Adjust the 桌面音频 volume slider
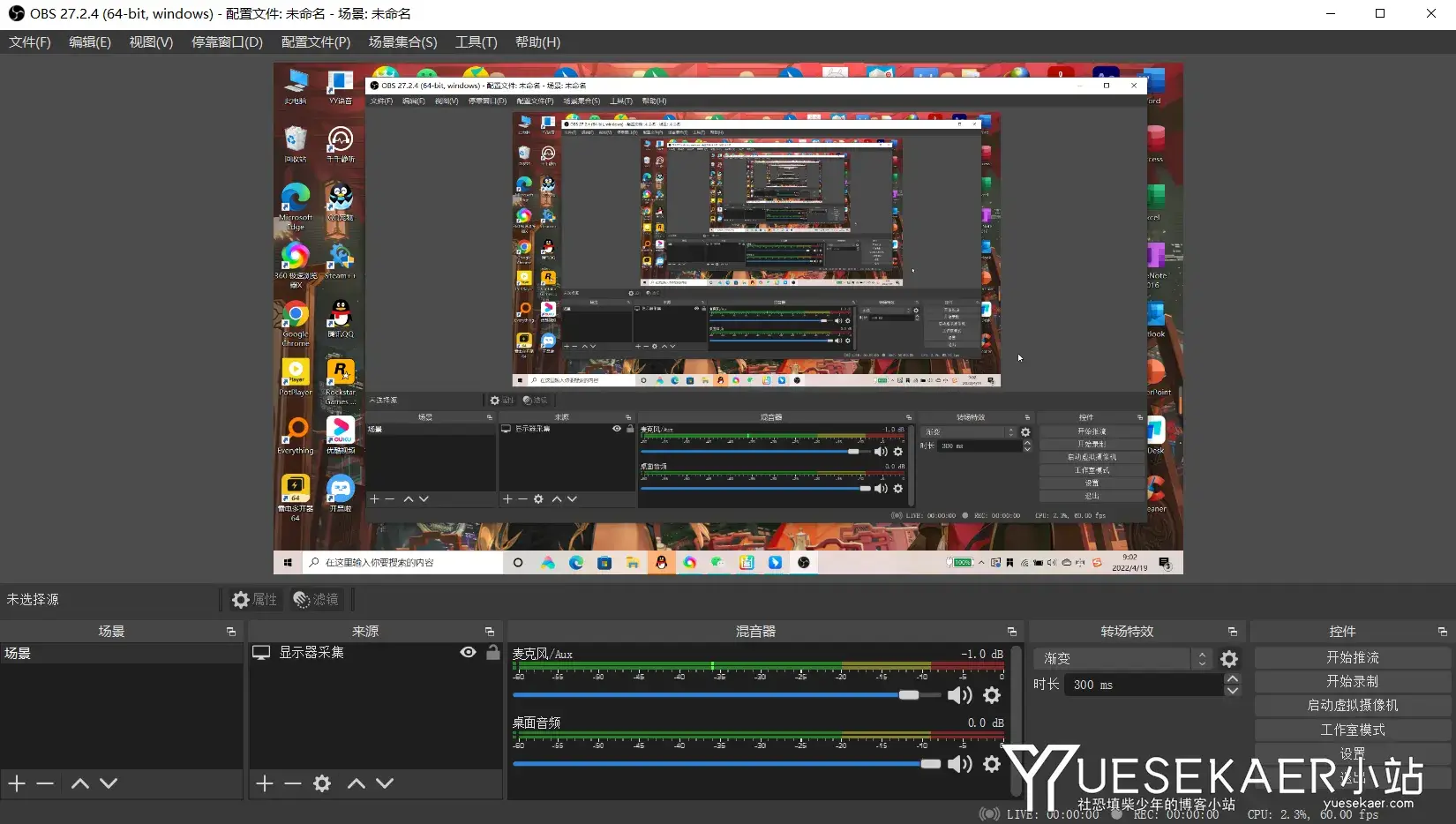Viewport: 1456px width, 824px height. click(x=727, y=764)
